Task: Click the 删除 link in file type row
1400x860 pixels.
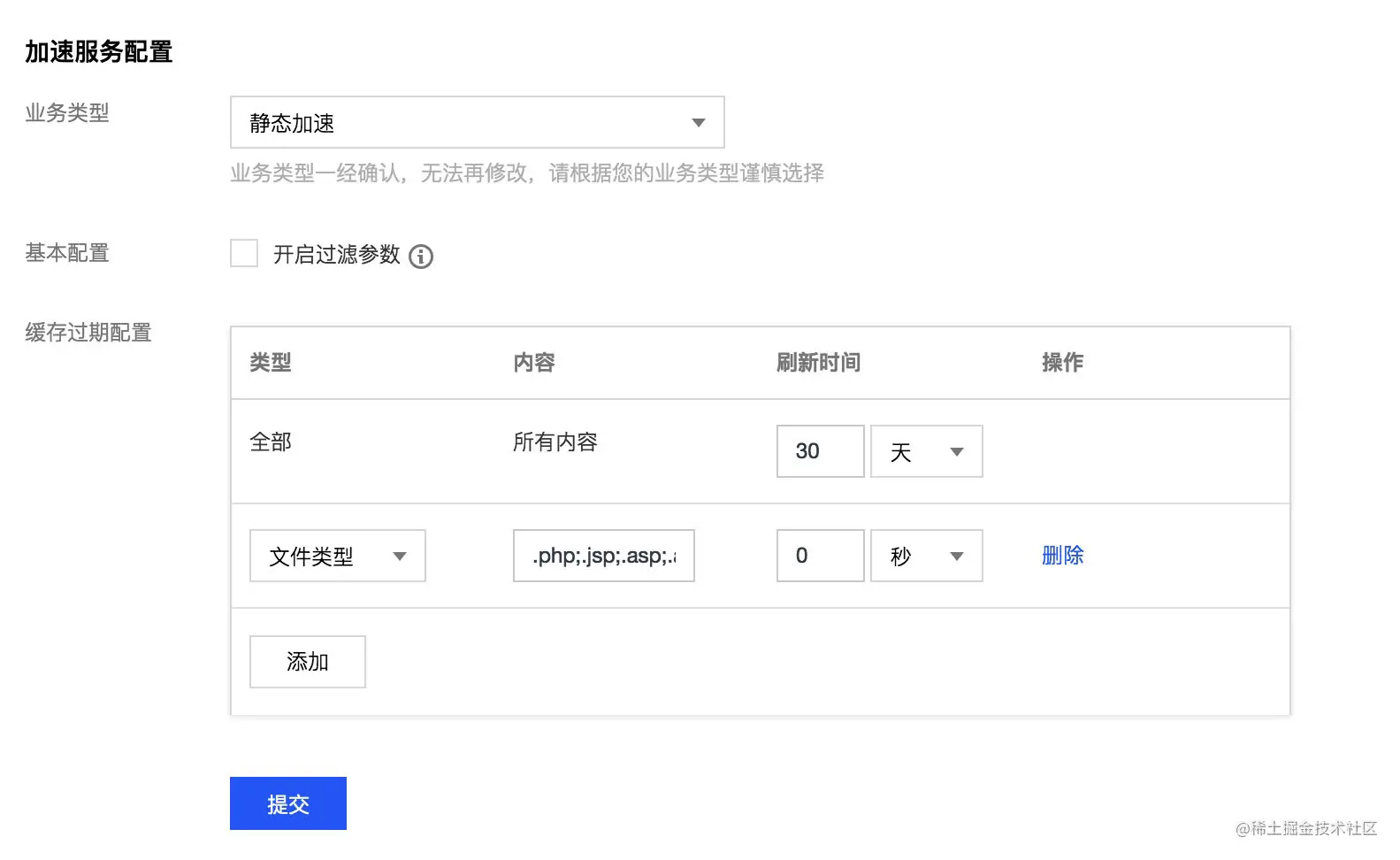Action: tap(1062, 556)
